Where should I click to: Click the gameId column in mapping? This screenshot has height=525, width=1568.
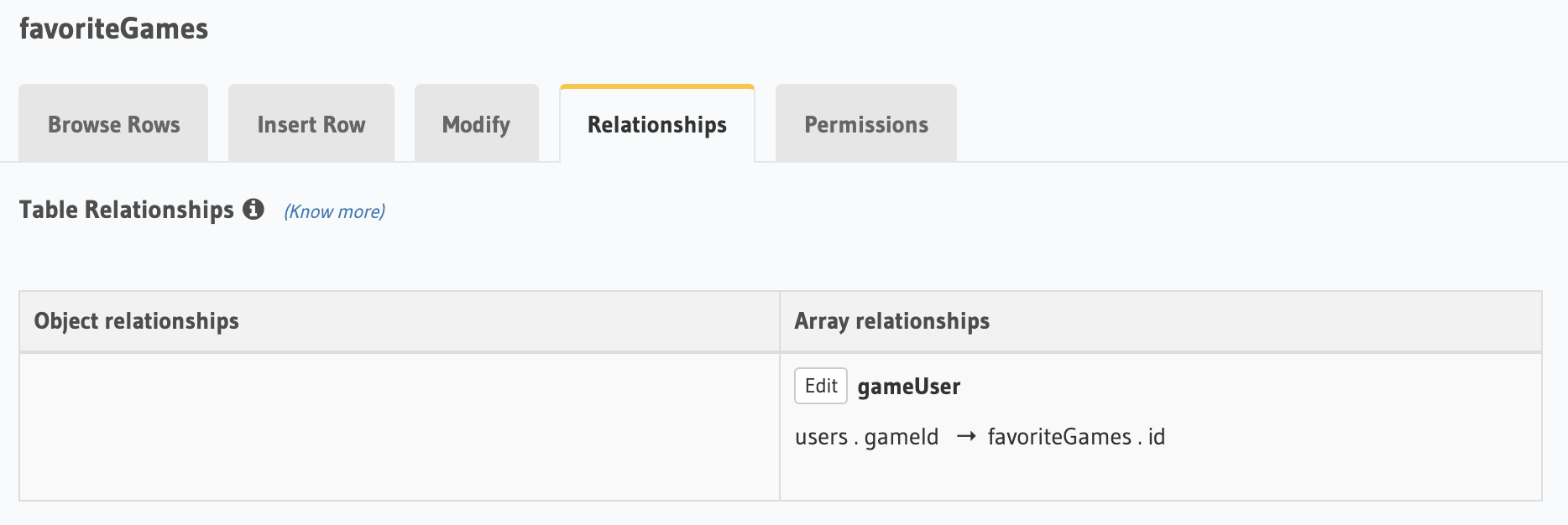point(902,437)
